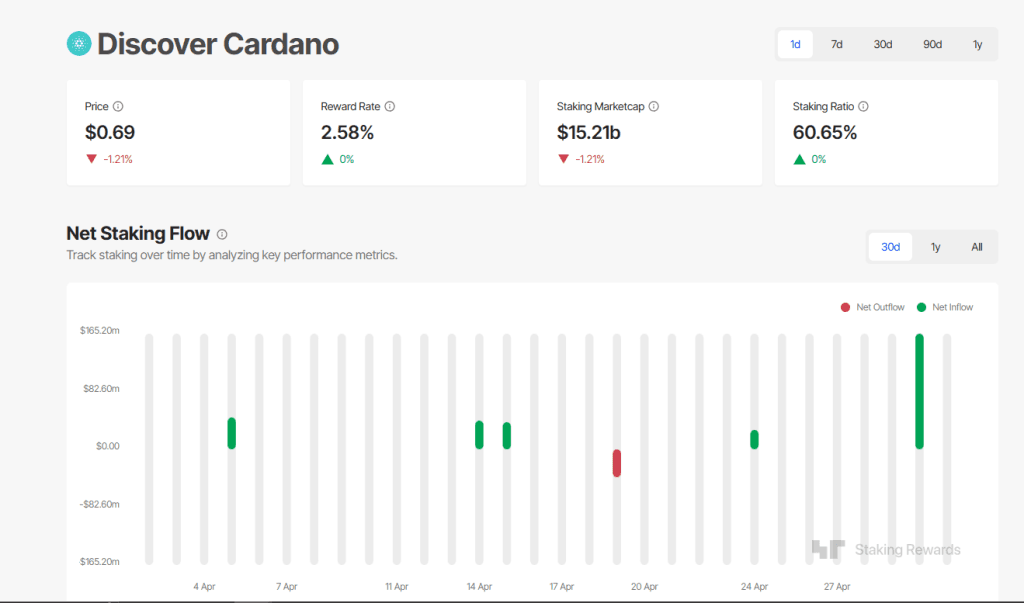Click the $0.69 price value
This screenshot has width=1024, height=603.
[x=110, y=133]
